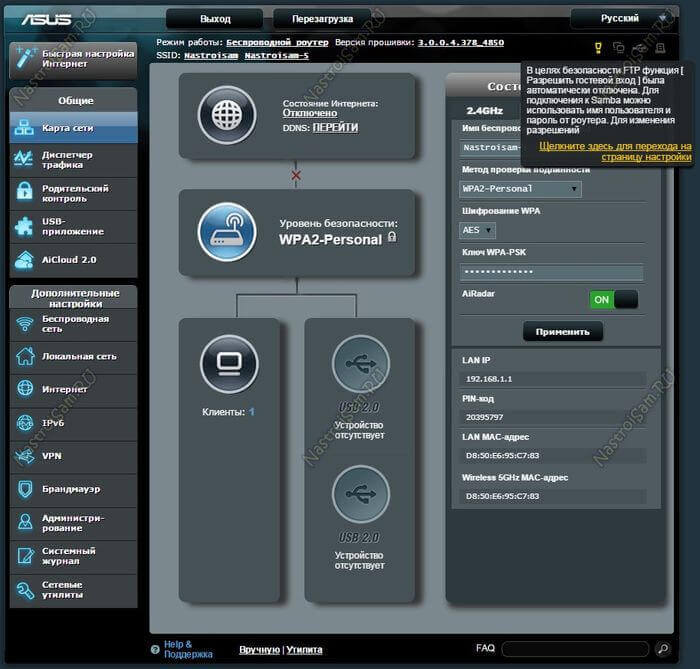Open the ПЕРЕЙТИ DDNS link
The width and height of the screenshot is (700, 669).
click(x=335, y=128)
